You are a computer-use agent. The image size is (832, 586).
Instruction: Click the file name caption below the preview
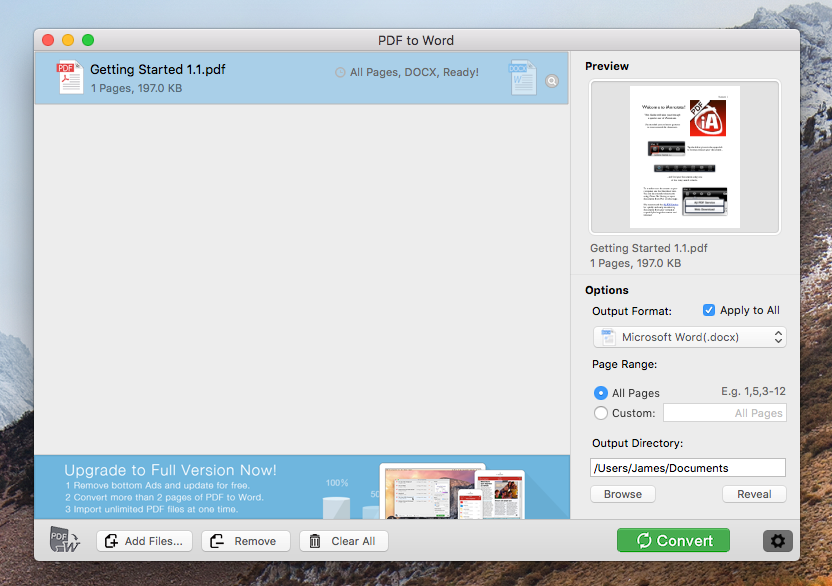pyautogui.click(x=649, y=248)
